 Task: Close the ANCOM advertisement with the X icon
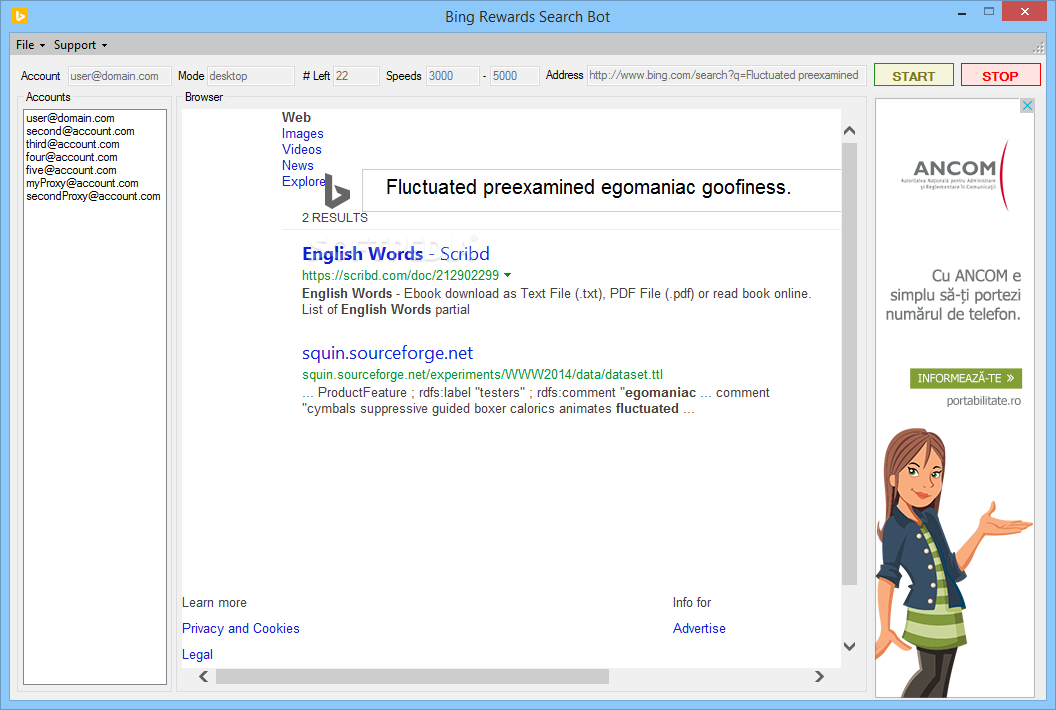[1026, 106]
